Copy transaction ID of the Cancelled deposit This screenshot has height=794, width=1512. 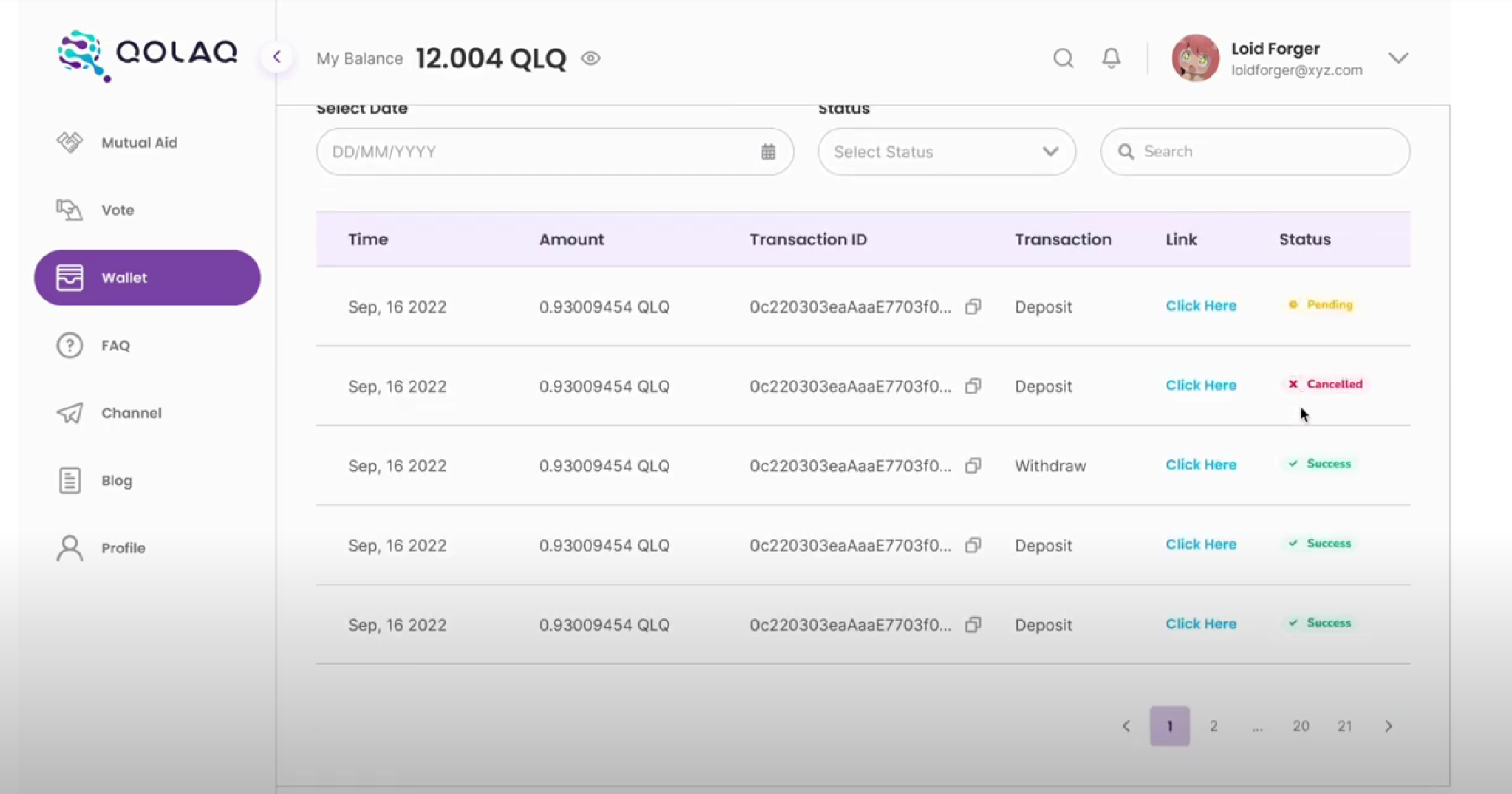(x=973, y=386)
